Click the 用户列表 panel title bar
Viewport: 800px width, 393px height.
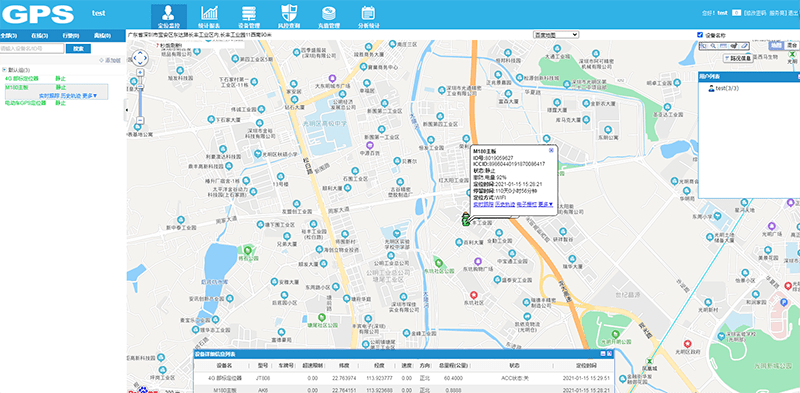(x=748, y=76)
